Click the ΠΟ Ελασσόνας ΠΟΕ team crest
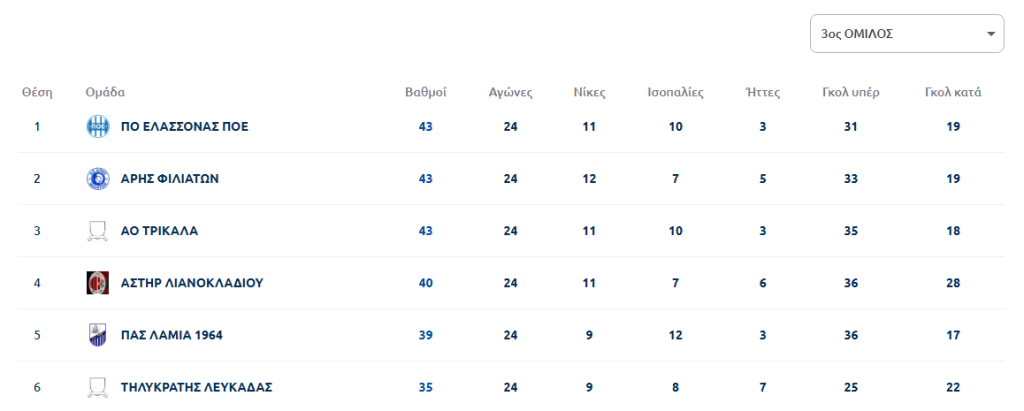The image size is (1024, 411). point(97,126)
